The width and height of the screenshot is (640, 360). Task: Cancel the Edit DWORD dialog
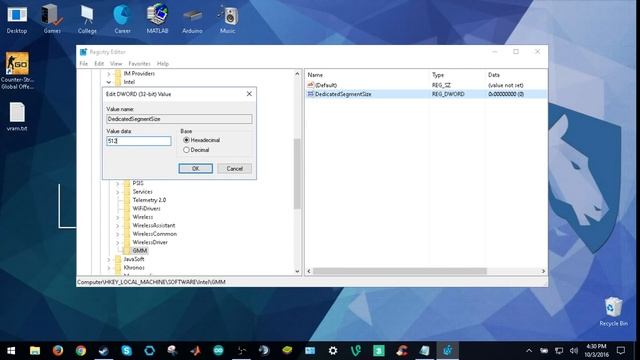point(234,169)
